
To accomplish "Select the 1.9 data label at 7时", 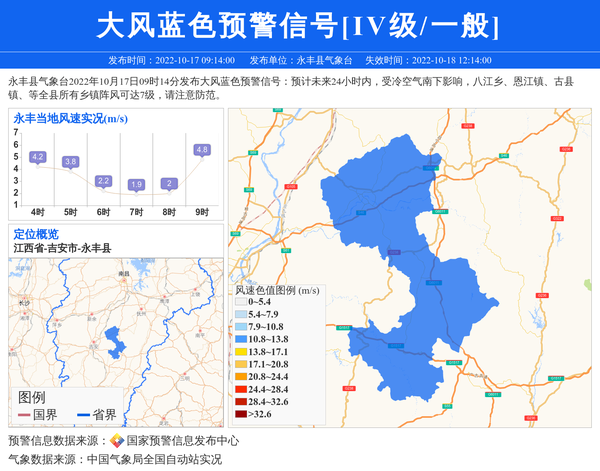I will click(x=136, y=185).
